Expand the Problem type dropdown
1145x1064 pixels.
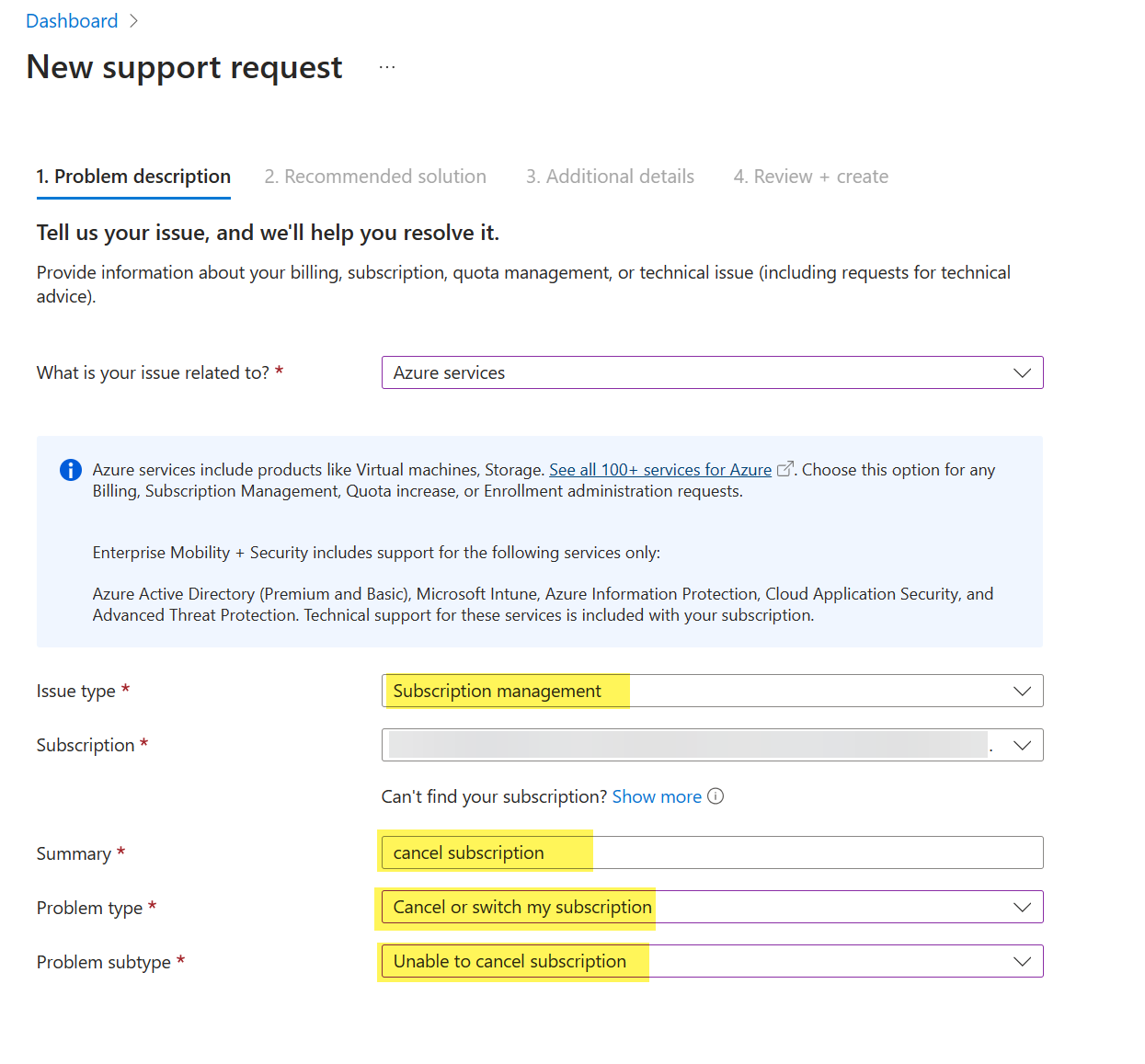pos(712,907)
